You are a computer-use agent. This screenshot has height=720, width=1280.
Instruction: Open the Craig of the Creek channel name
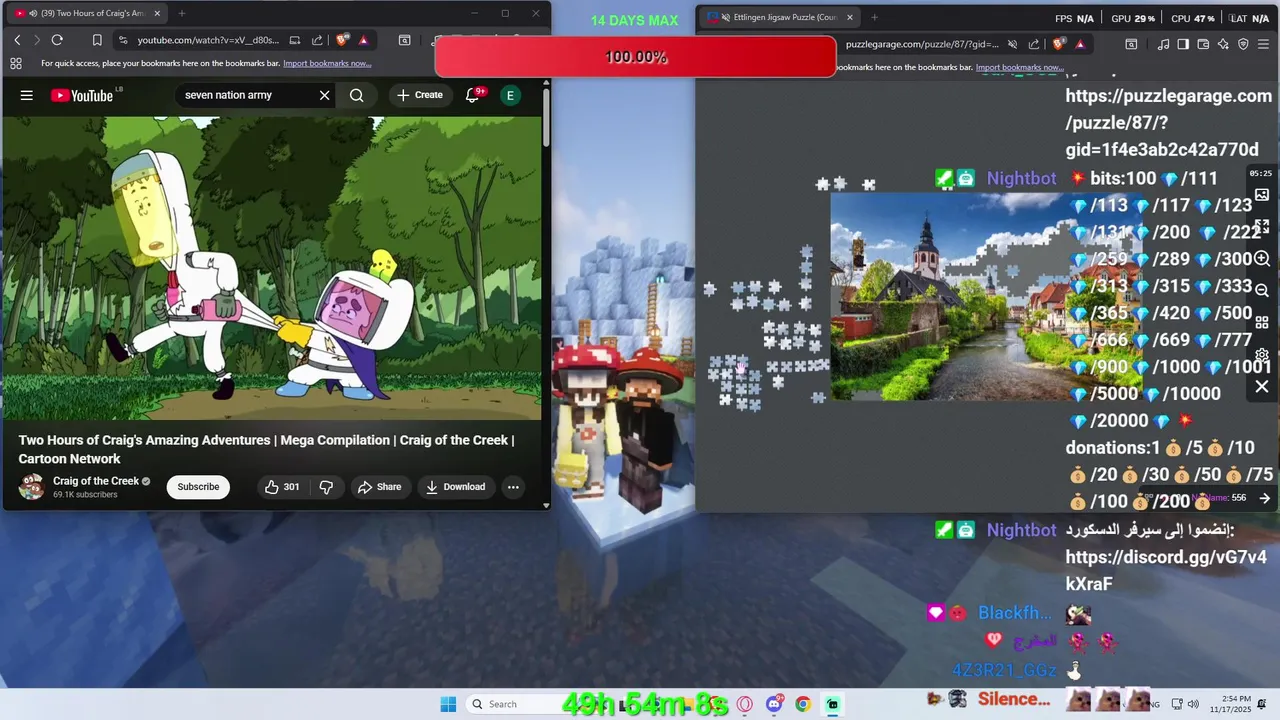(x=96, y=481)
